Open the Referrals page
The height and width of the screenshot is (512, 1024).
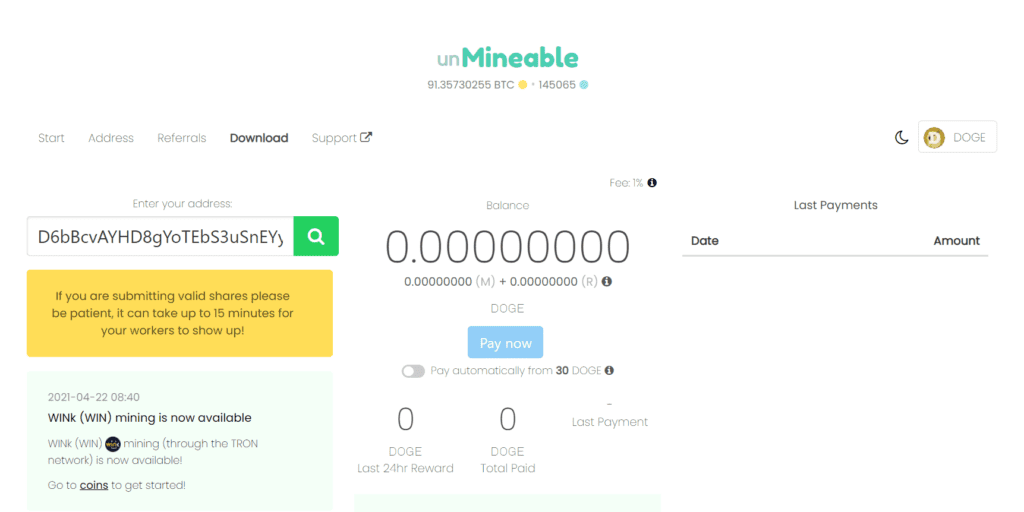[x=182, y=138]
